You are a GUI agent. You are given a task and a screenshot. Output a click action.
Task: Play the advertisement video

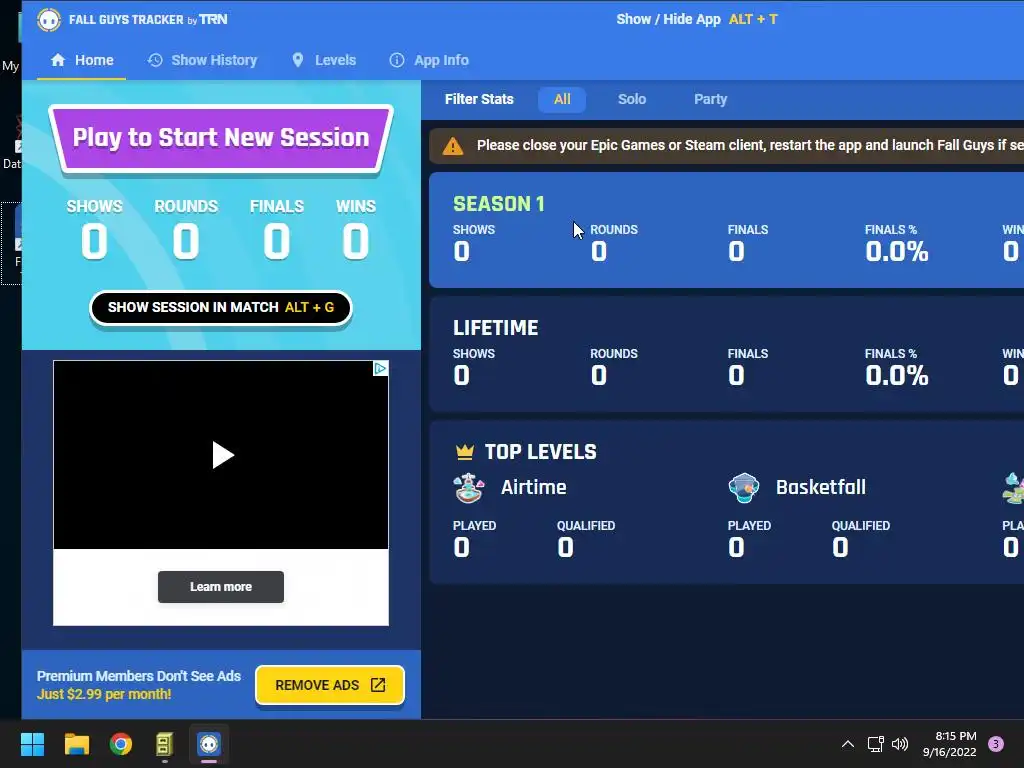(222, 455)
